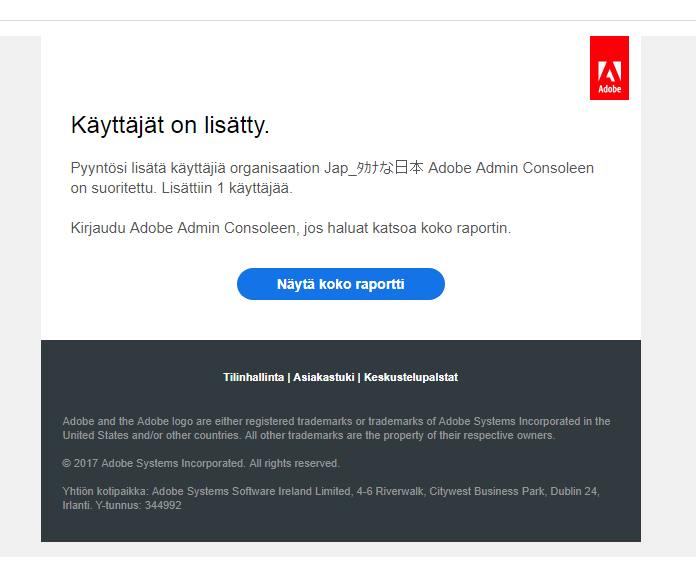Click the Adobe trademark notice text
Screen dimensions: 696x570
click(x=336, y=428)
